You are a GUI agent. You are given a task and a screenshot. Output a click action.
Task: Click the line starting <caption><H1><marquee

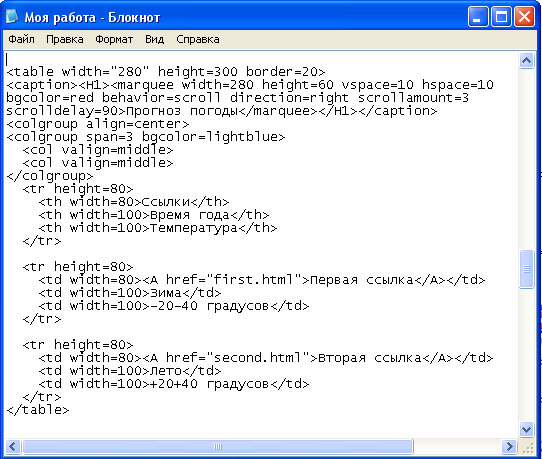[250, 85]
